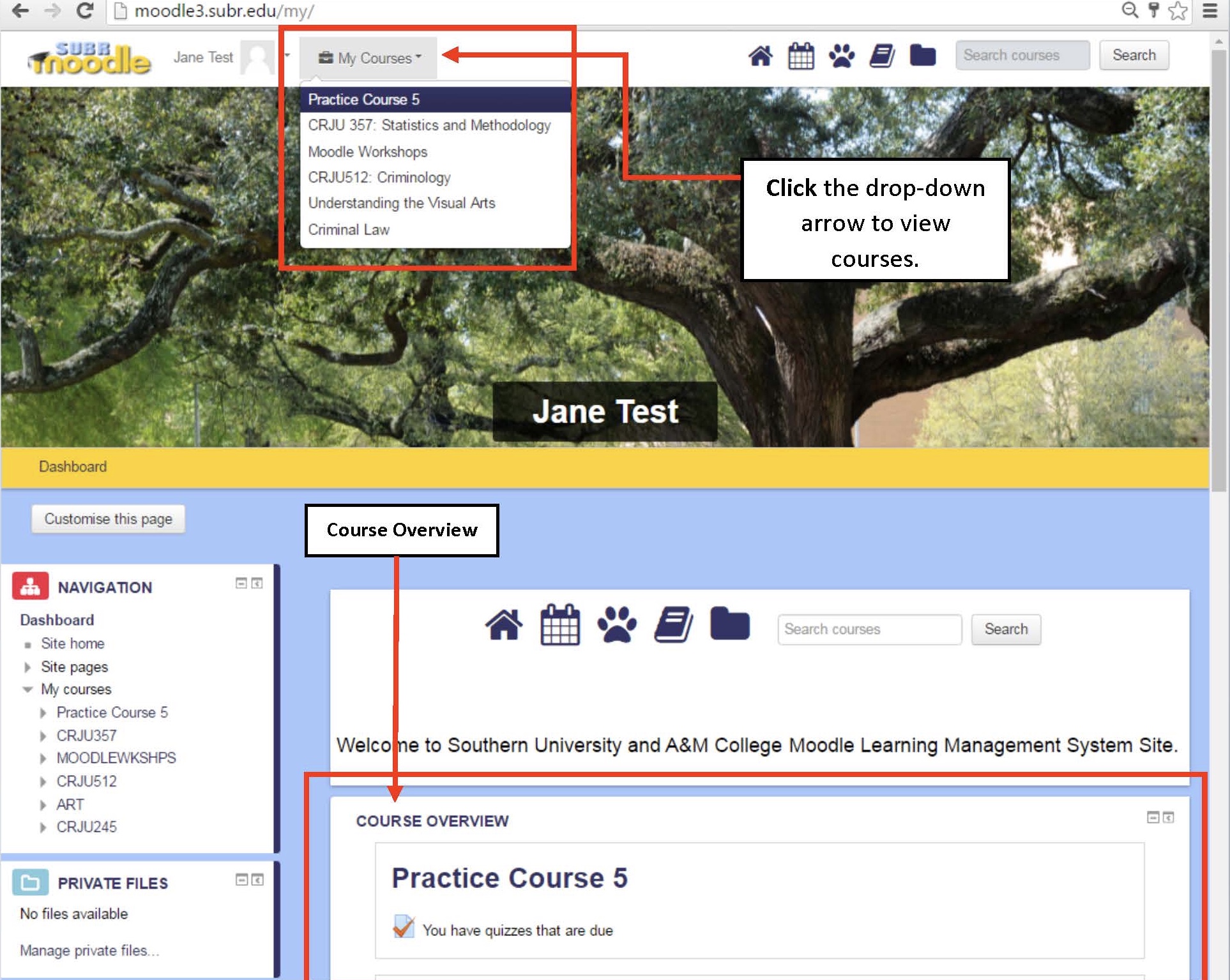
Task: Click the browser back arrow
Action: click(x=20, y=10)
